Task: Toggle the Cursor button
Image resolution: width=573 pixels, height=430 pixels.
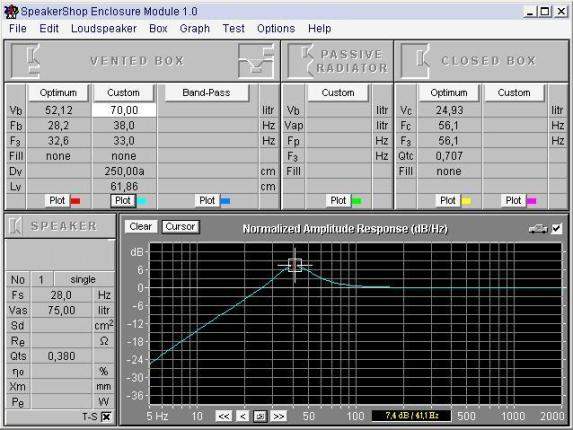Action: tap(180, 227)
